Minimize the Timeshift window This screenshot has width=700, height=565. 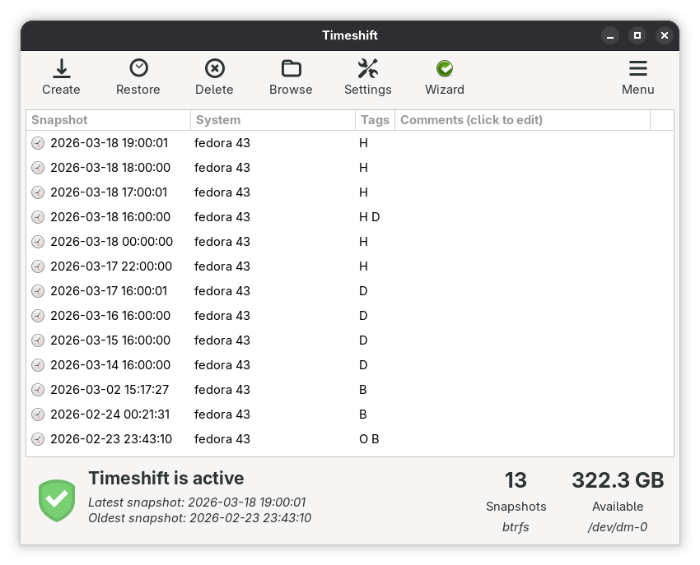pos(610,35)
